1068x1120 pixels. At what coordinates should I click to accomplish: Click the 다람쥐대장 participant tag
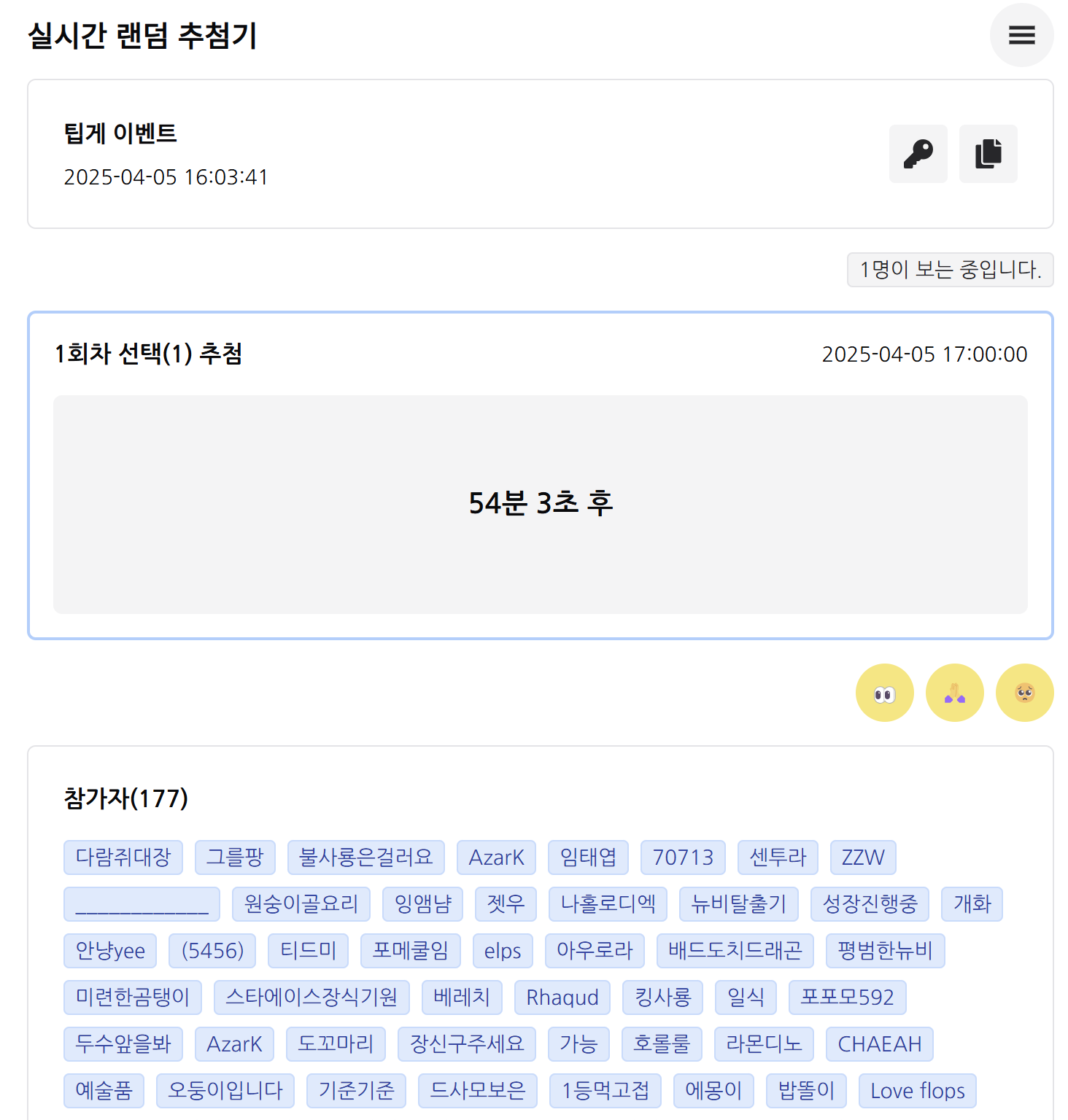(123, 857)
